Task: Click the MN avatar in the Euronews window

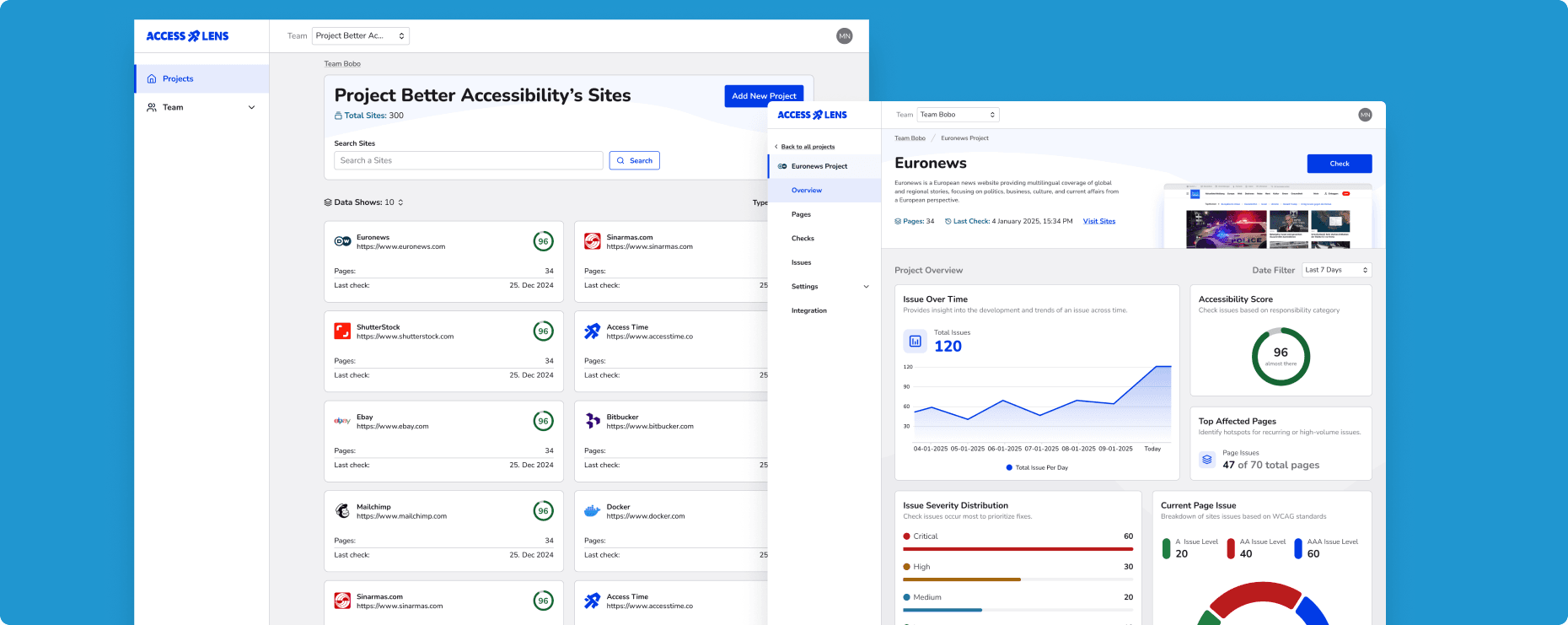Action: click(x=1365, y=115)
